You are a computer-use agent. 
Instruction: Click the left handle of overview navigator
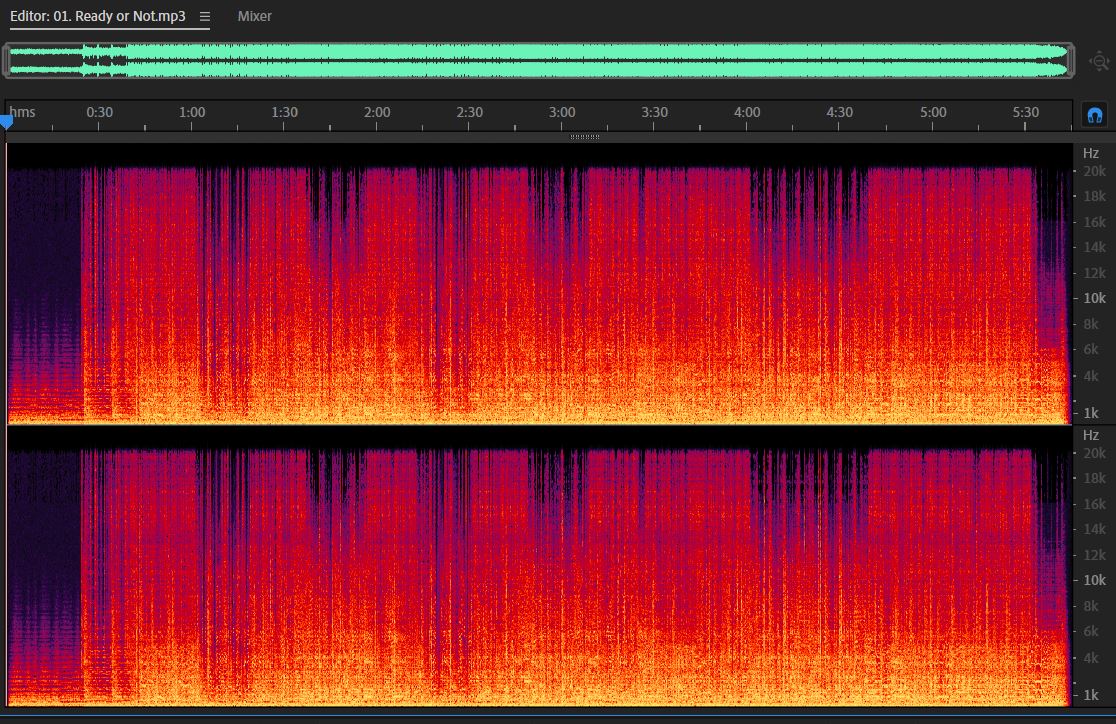pyautogui.click(x=6, y=61)
